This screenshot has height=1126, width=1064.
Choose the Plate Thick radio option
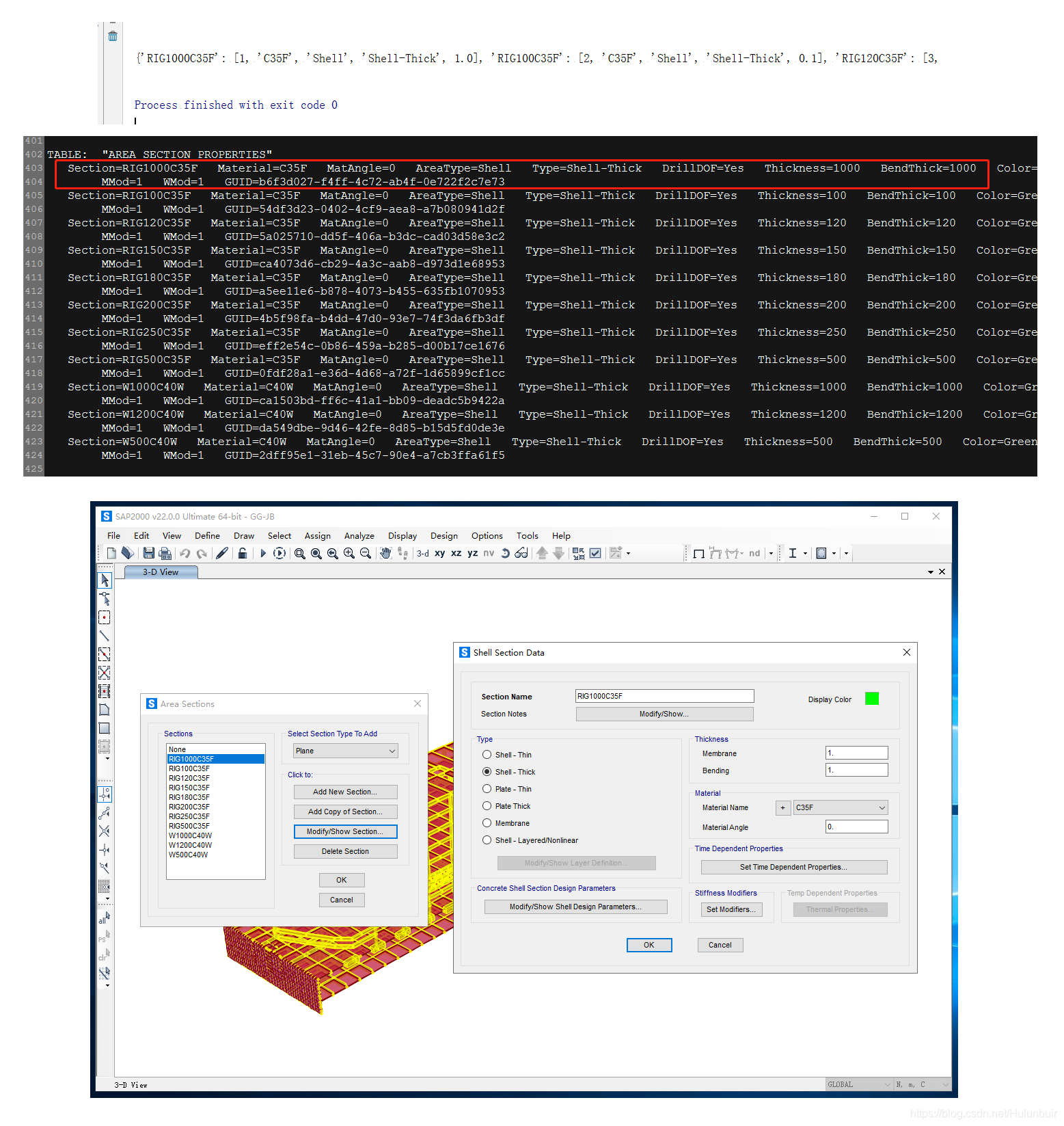tap(487, 806)
